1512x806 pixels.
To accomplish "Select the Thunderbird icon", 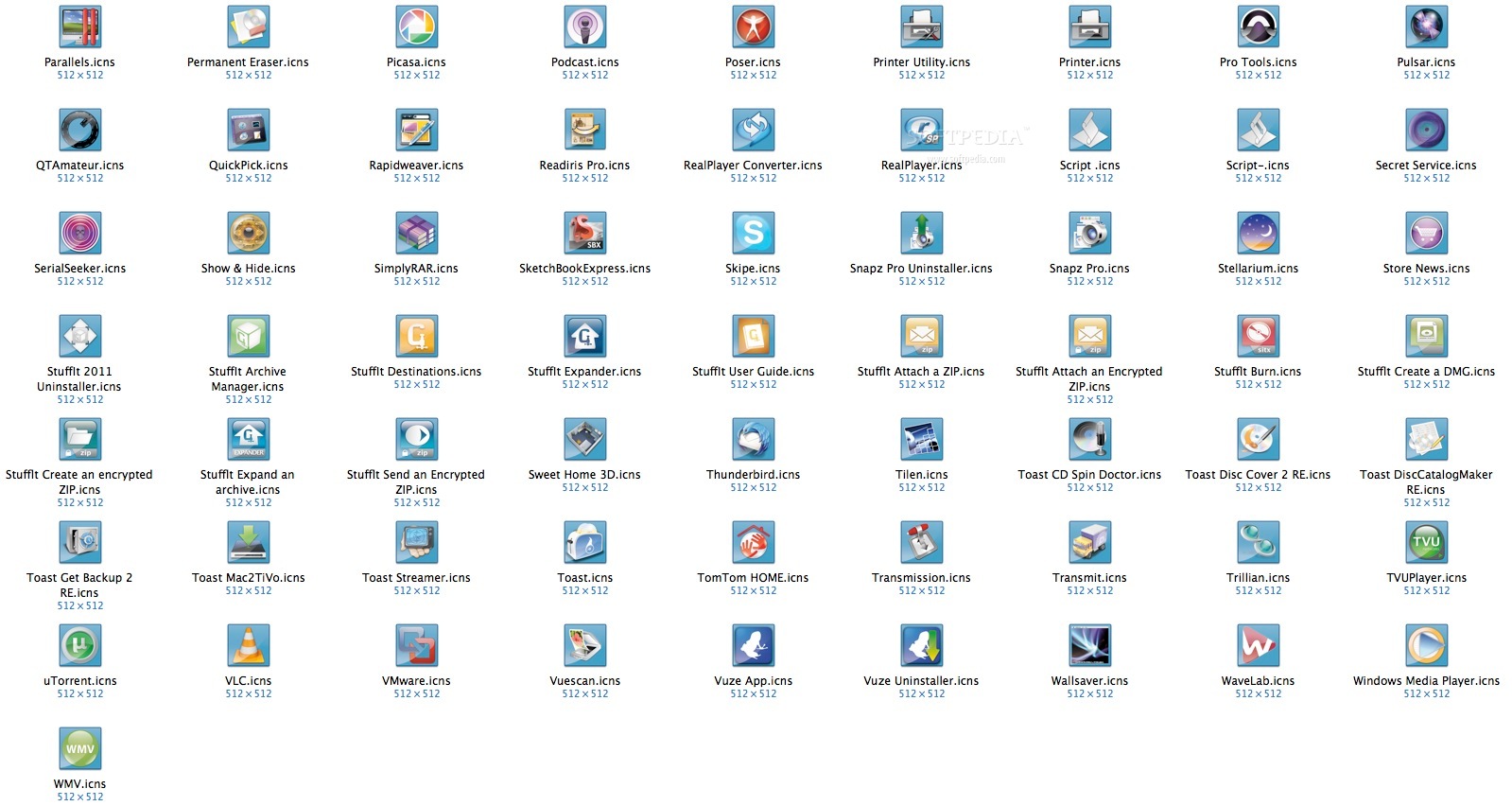I will coord(754,440).
